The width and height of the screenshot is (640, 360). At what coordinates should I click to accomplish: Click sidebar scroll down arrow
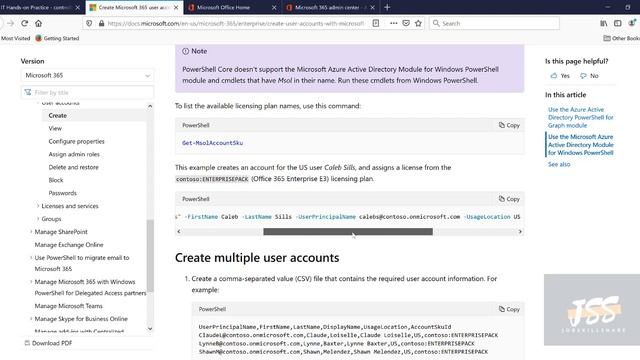coord(150,328)
